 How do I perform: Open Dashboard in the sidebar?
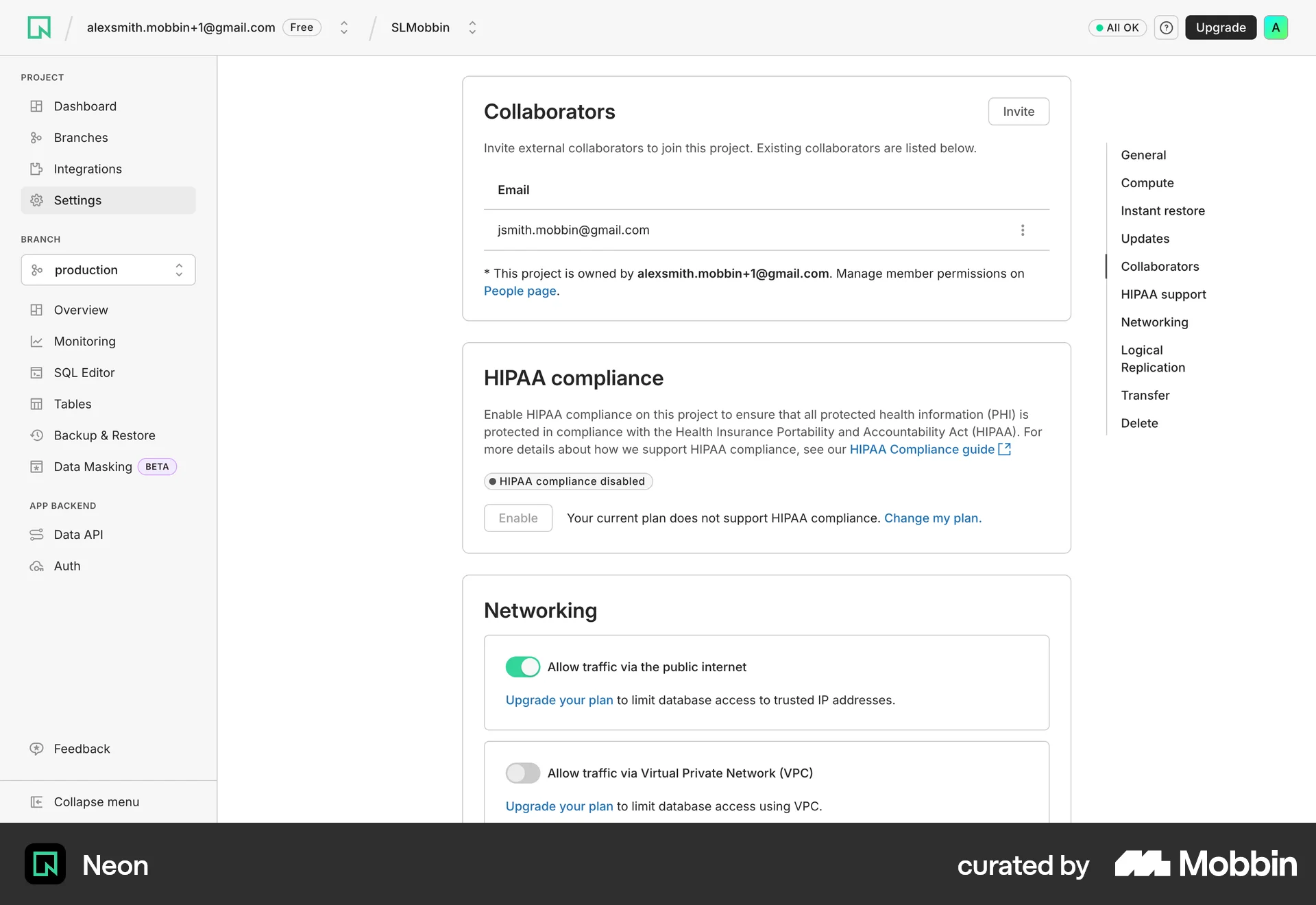(108, 106)
